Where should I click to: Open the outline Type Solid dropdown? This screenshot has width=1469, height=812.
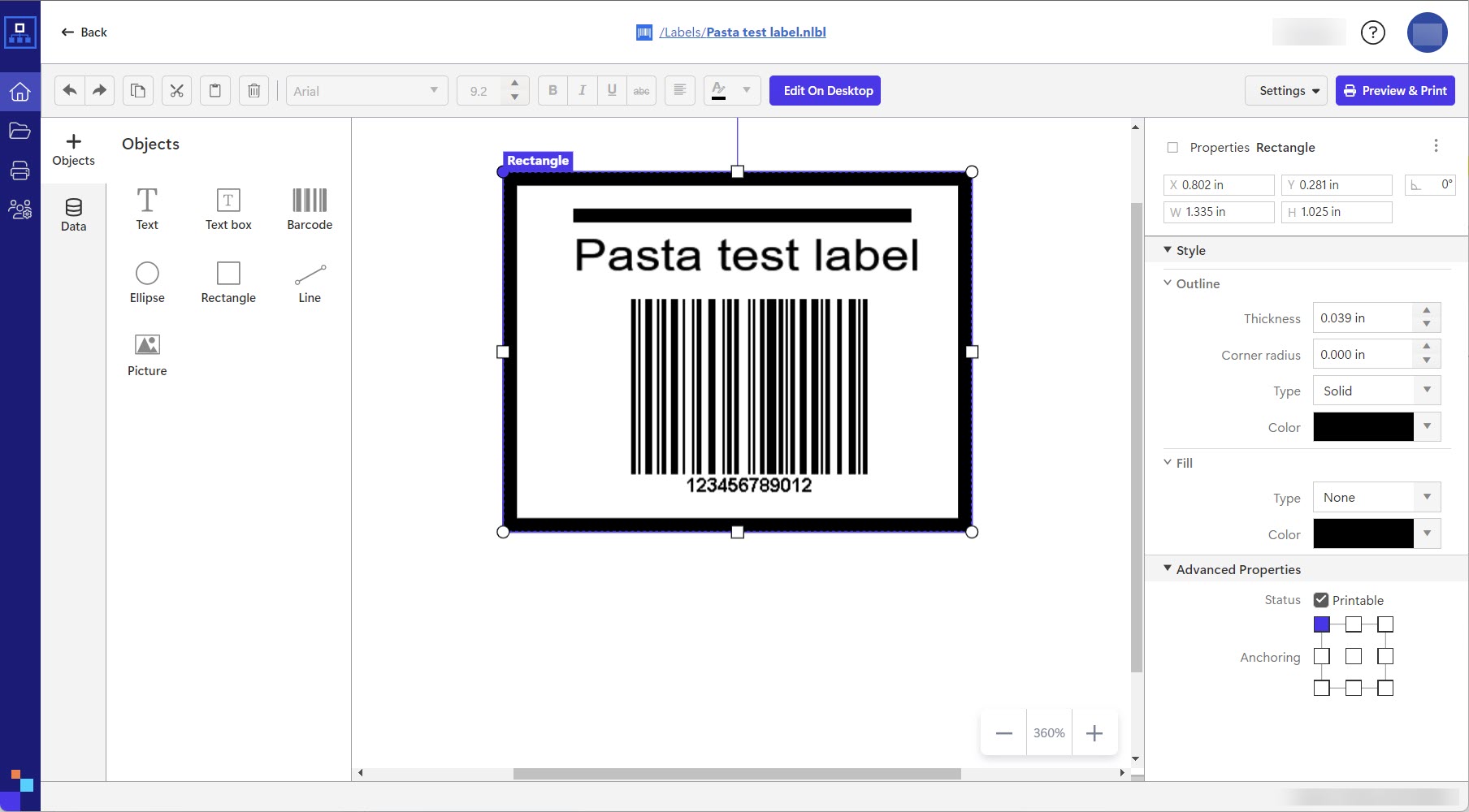[x=1376, y=391]
